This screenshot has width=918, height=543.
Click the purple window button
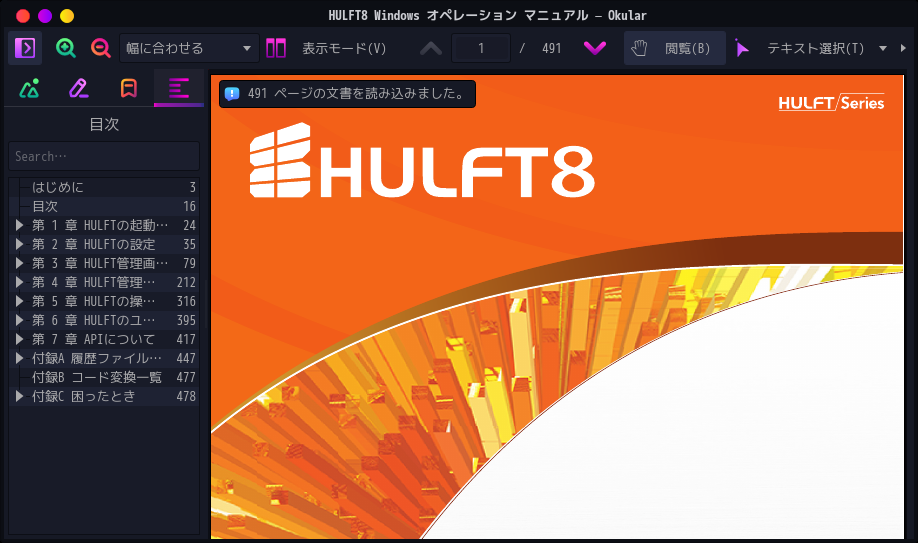click(45, 16)
